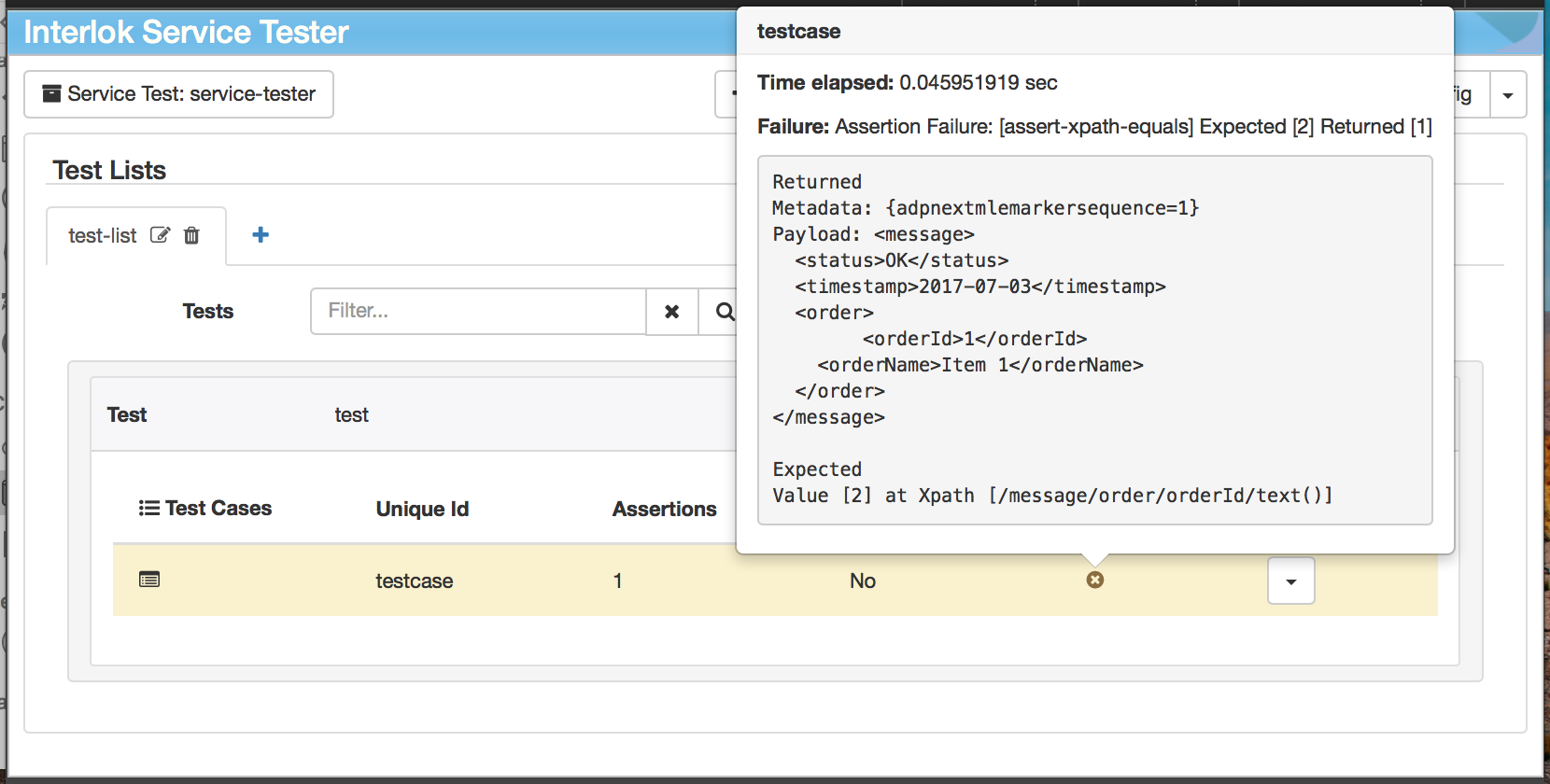The image size is (1550, 784).
Task: Expand the top-right config dropdown caret
Action: pos(1508,94)
